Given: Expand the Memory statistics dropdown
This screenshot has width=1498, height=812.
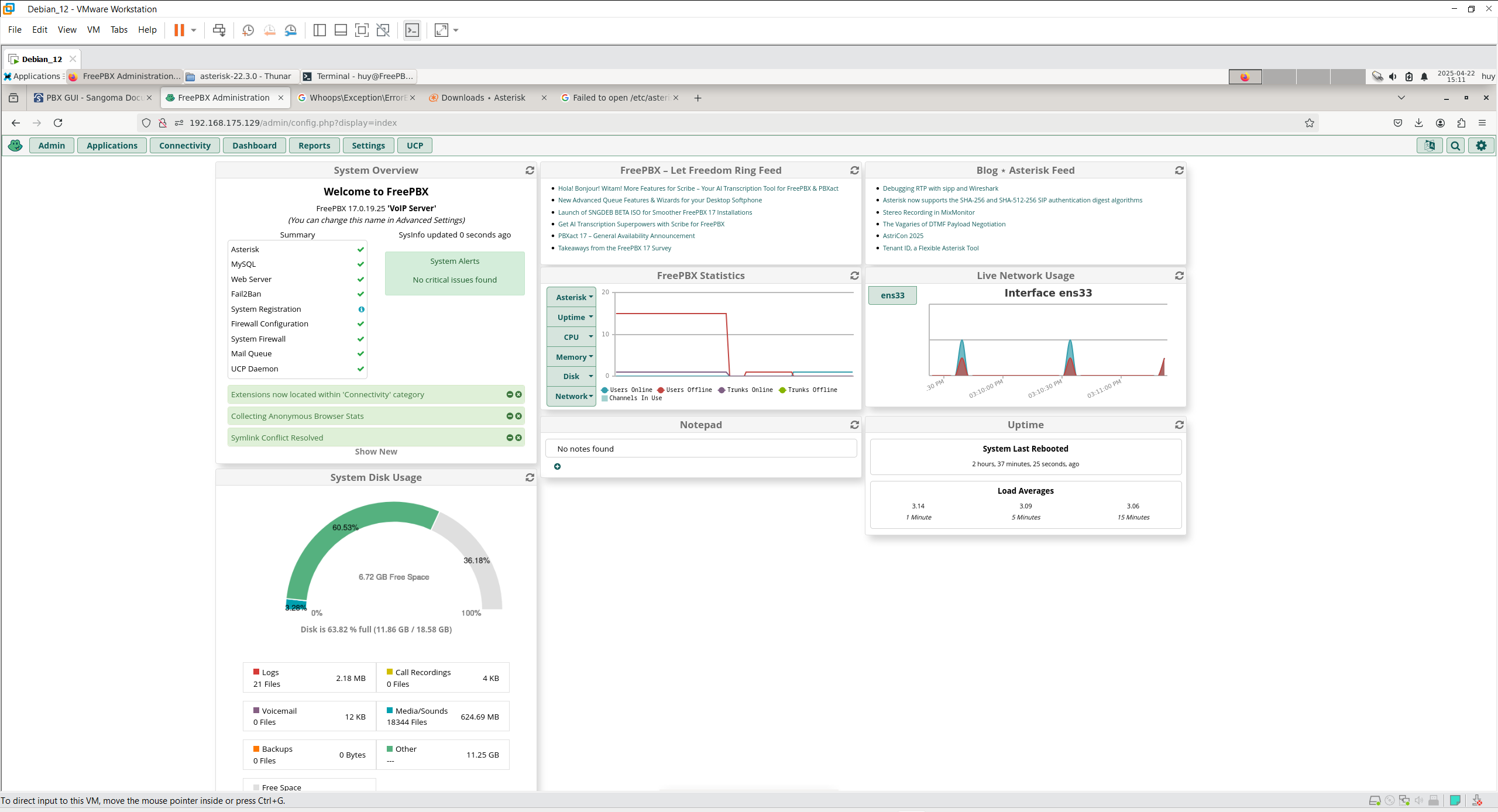Looking at the screenshot, I should [x=572, y=357].
